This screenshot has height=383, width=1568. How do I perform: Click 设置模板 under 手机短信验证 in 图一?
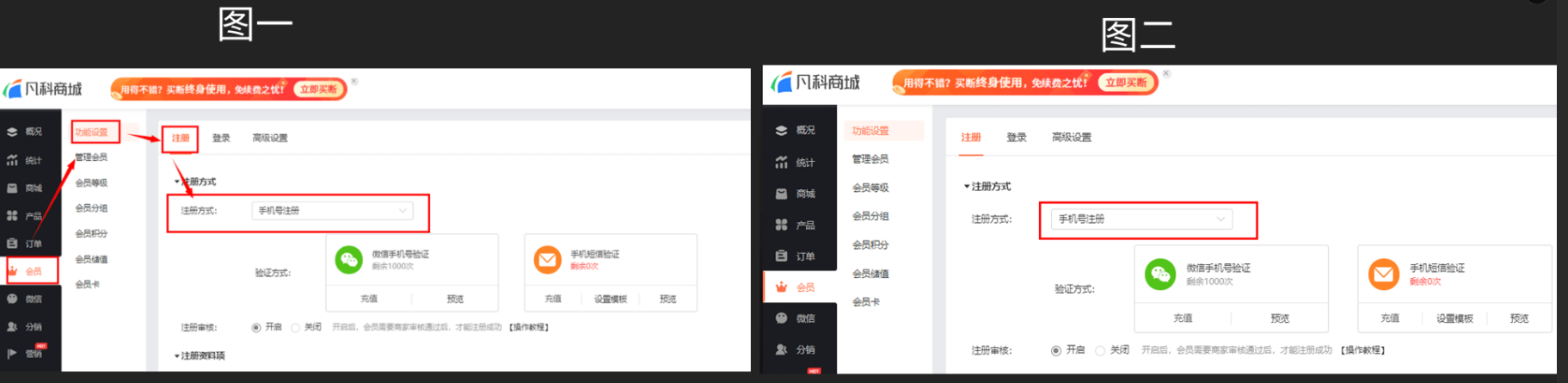(x=611, y=300)
